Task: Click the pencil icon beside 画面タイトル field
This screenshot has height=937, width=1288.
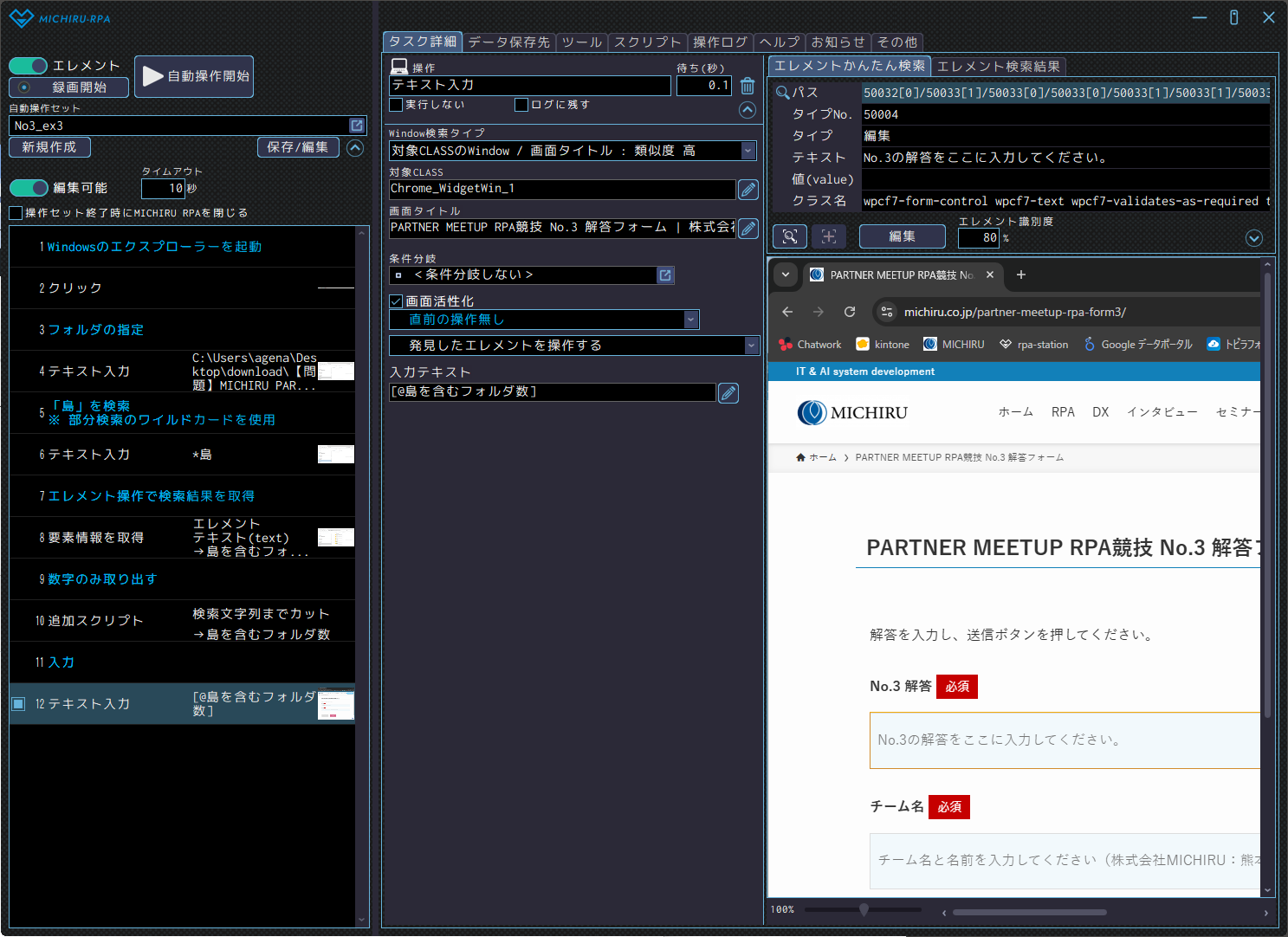Action: tap(748, 229)
